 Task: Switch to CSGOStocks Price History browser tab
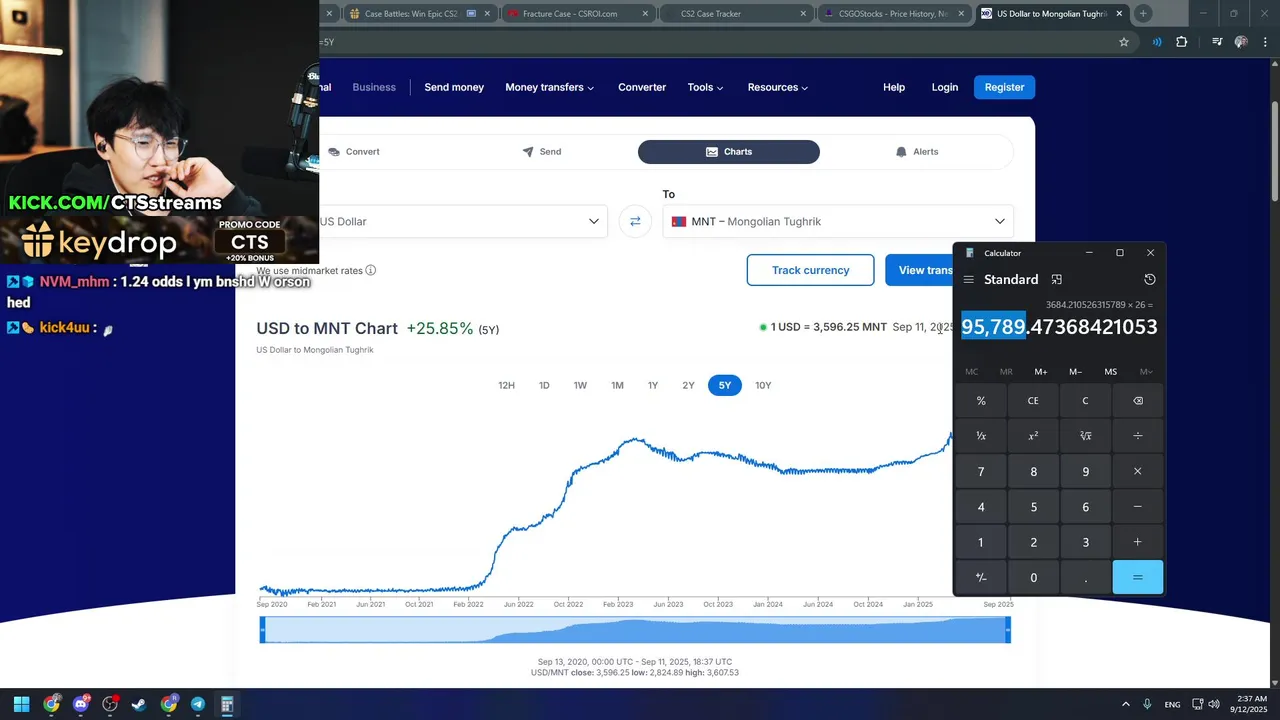[x=893, y=14]
